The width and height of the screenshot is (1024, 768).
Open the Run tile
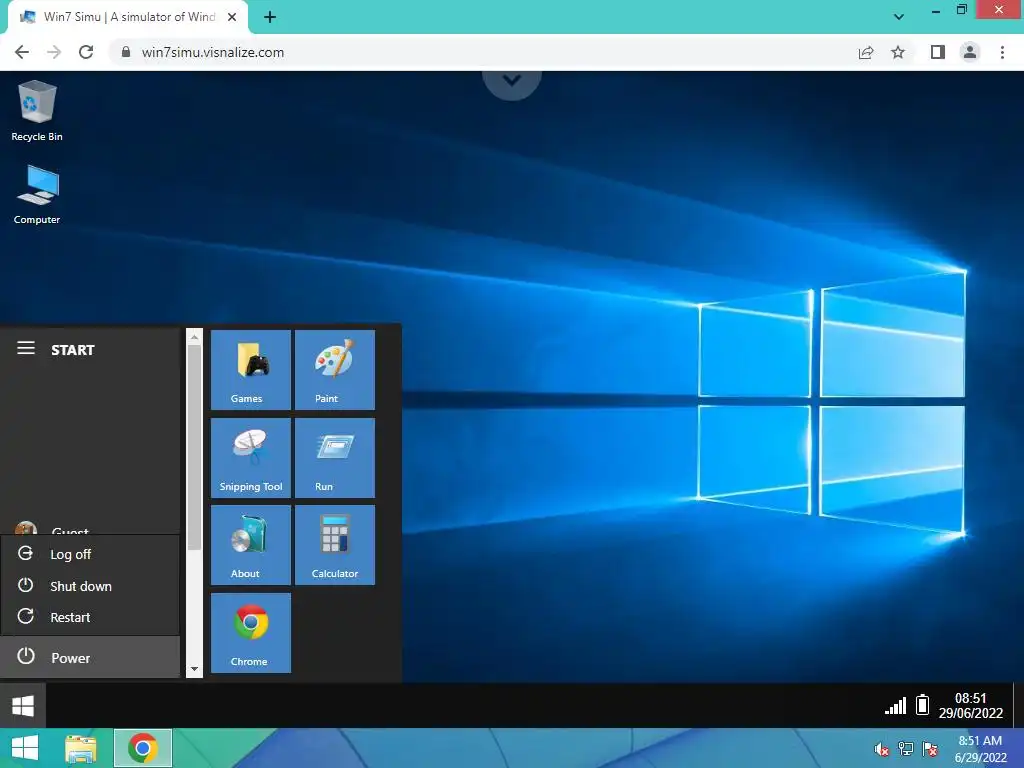coord(335,458)
